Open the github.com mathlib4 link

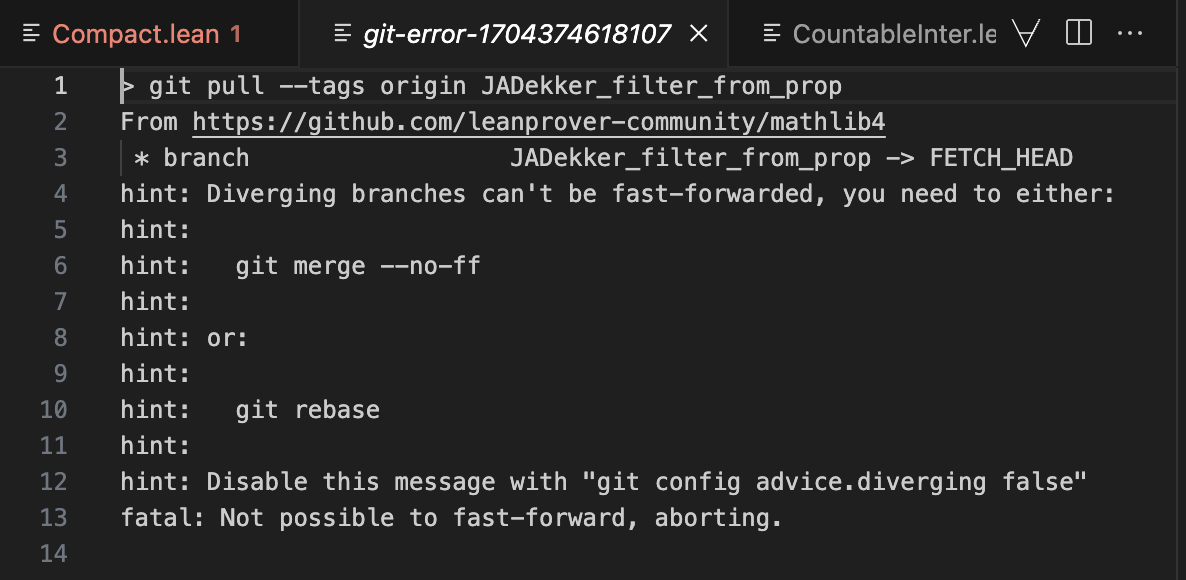tap(539, 122)
